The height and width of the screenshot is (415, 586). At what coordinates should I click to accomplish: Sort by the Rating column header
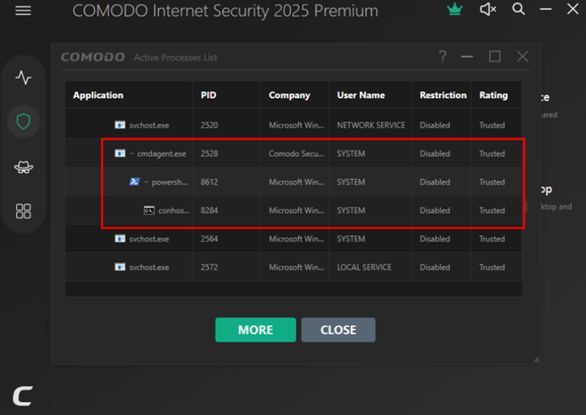[x=493, y=95]
